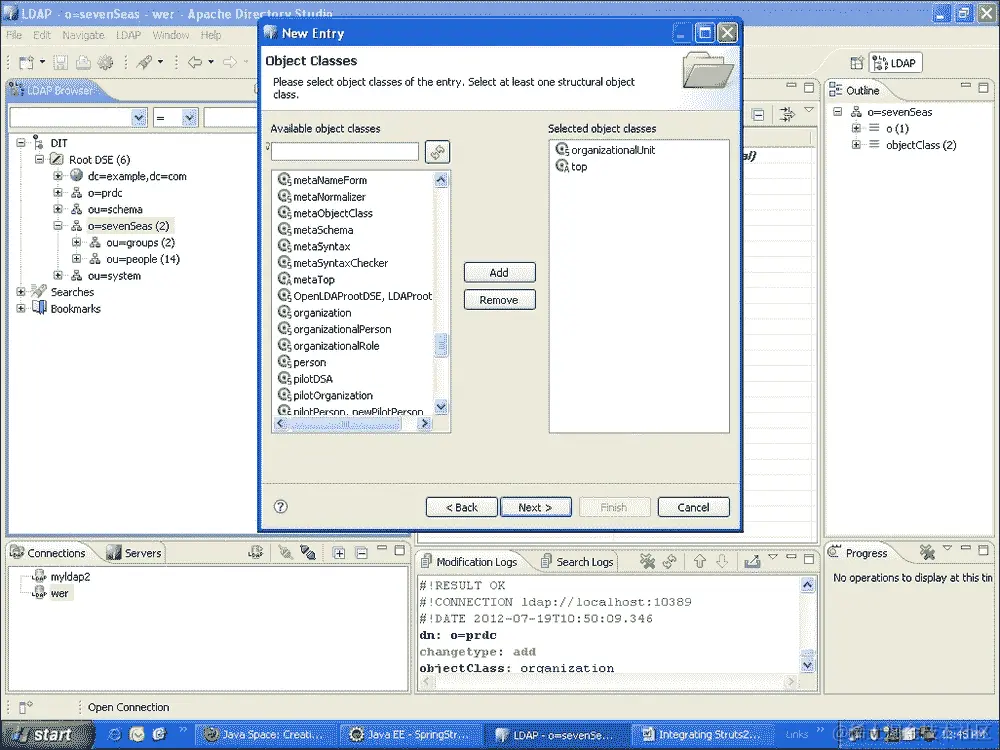Open the LDAP perspective button
Screen dimensions: 1000x750
896,63
